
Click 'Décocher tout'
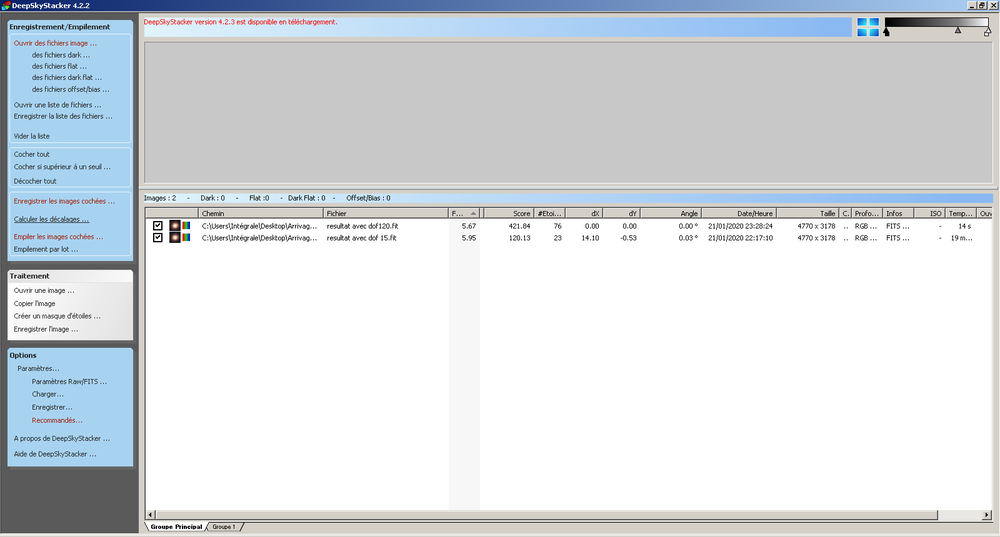[35, 181]
